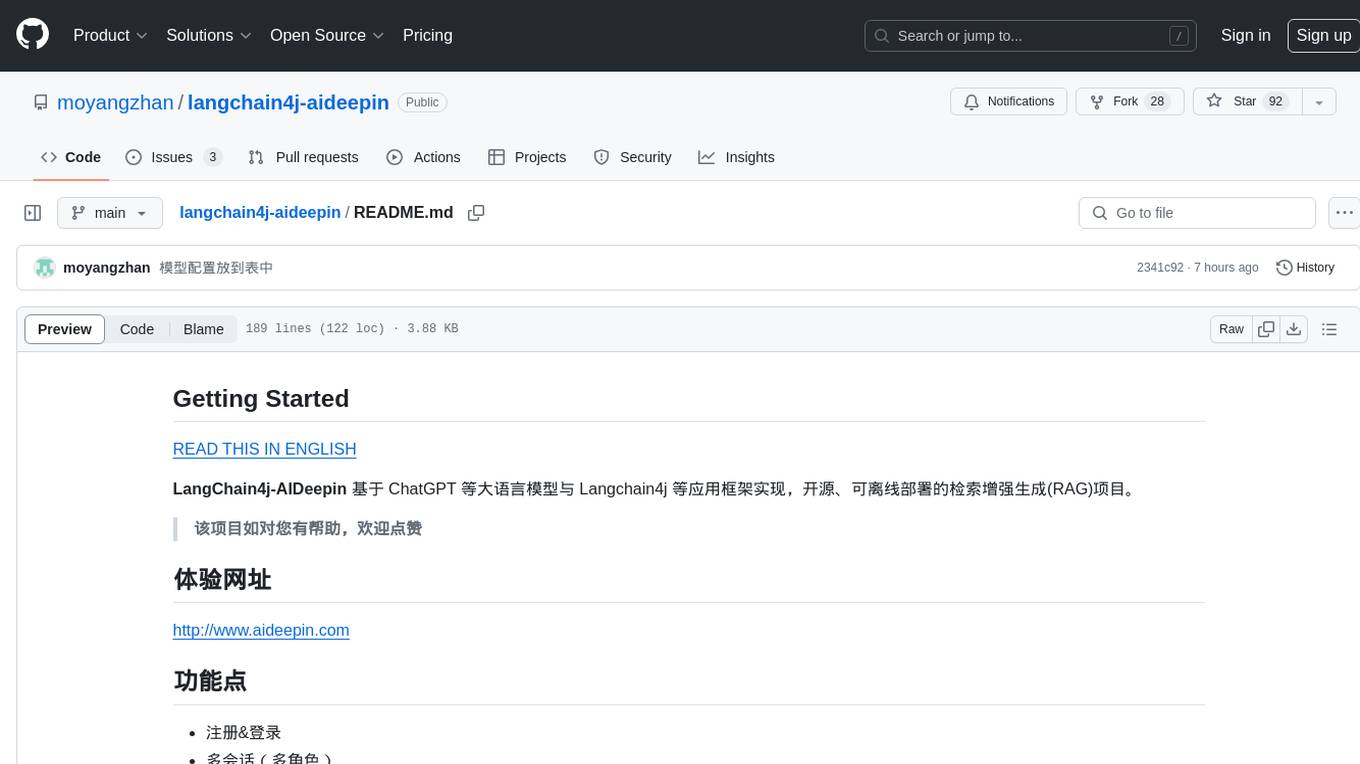Switch to Blame view
The image size is (1360, 764).
point(203,329)
